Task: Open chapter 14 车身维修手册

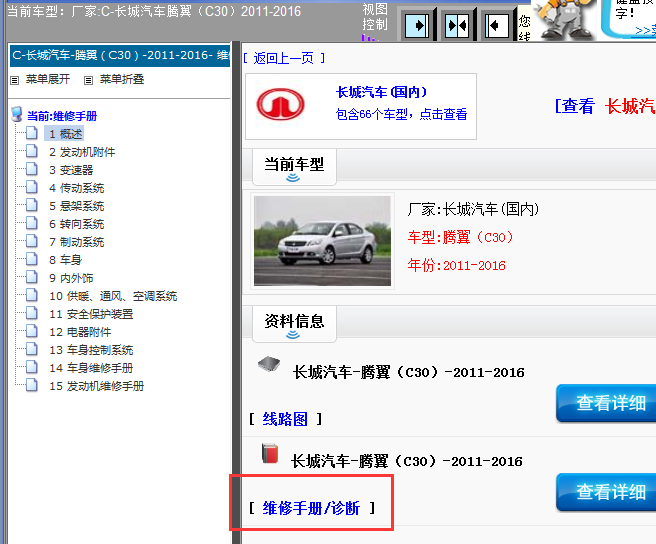Action: [91, 368]
